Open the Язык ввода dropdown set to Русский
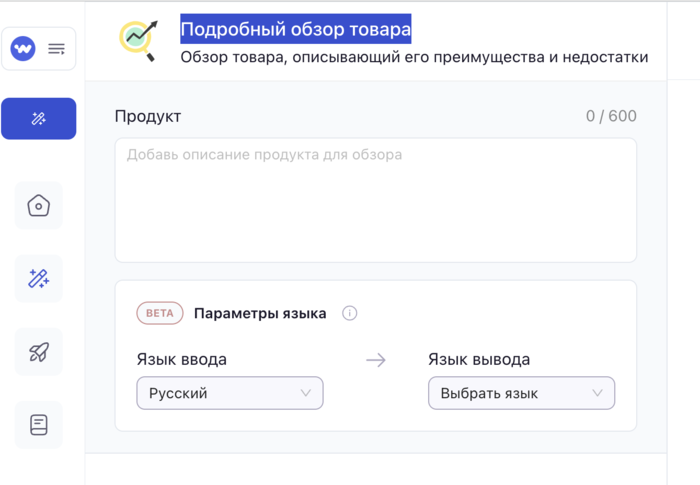The image size is (700, 485). [229, 393]
